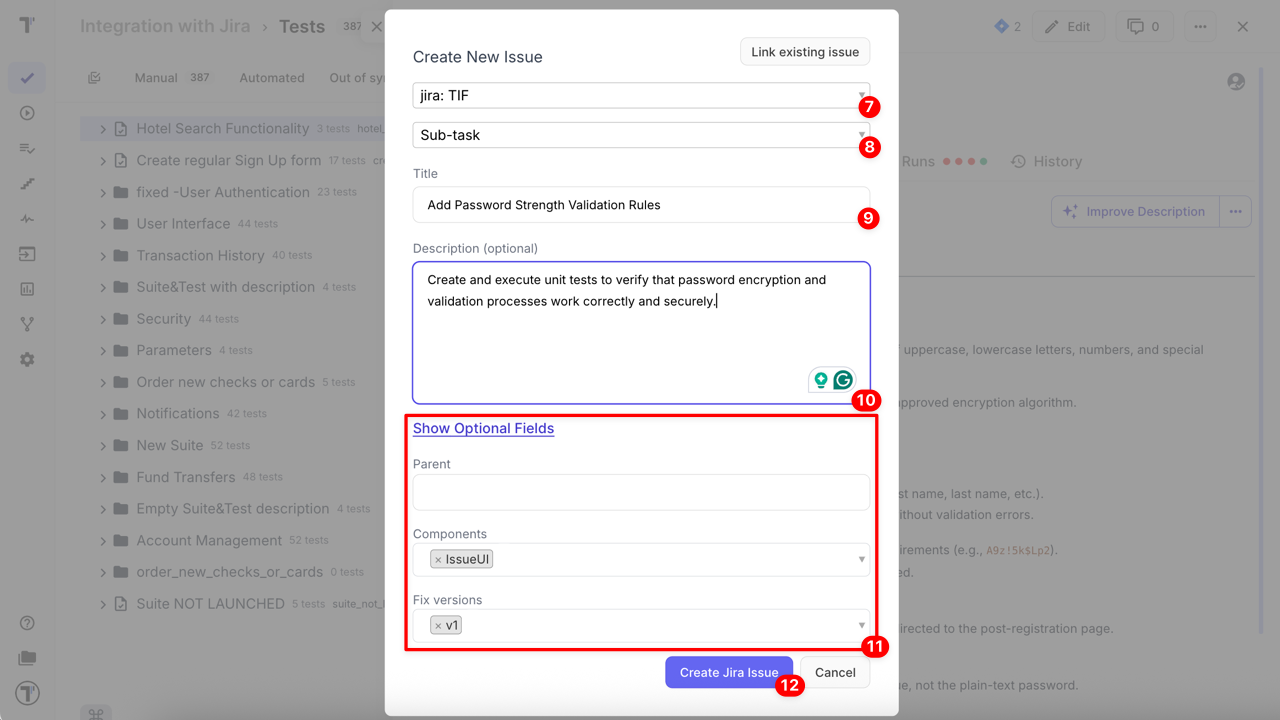This screenshot has height=720, width=1280.
Task: Open Settings via the gear icon
Action: click(x=26, y=358)
